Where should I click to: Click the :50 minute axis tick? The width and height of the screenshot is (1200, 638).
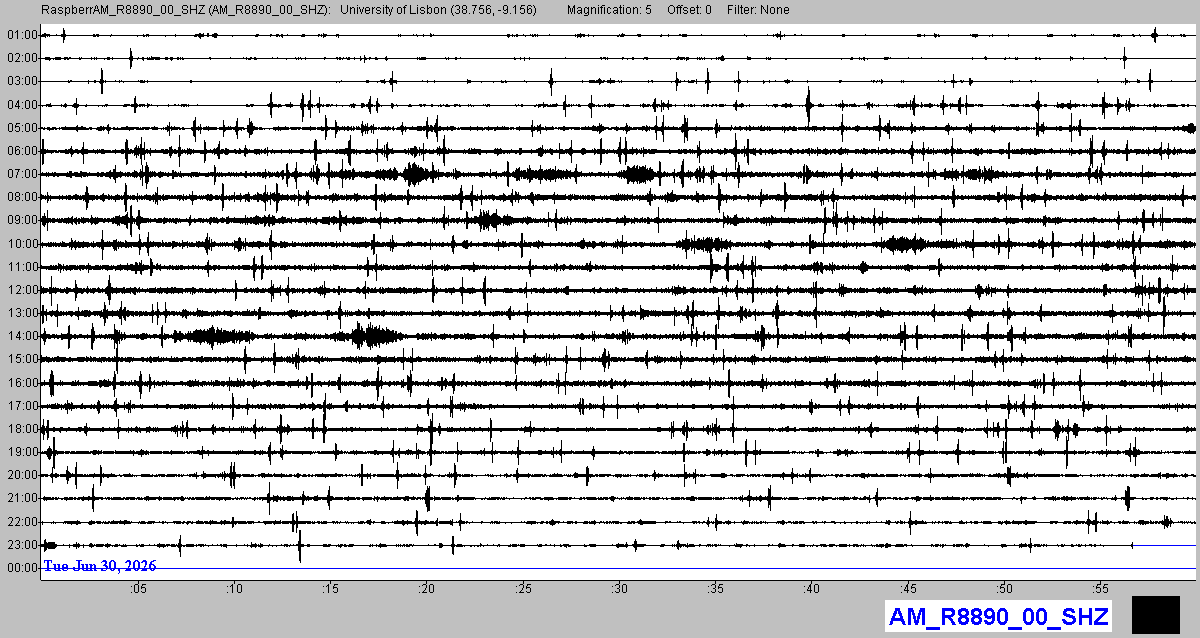[x=1004, y=589]
